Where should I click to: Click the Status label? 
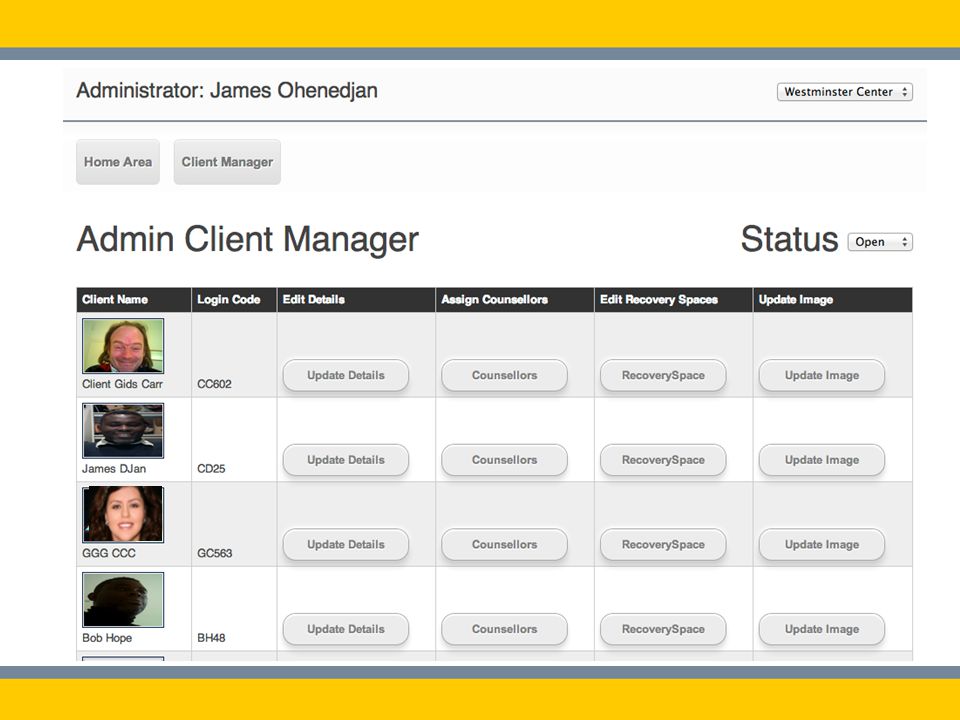point(789,239)
